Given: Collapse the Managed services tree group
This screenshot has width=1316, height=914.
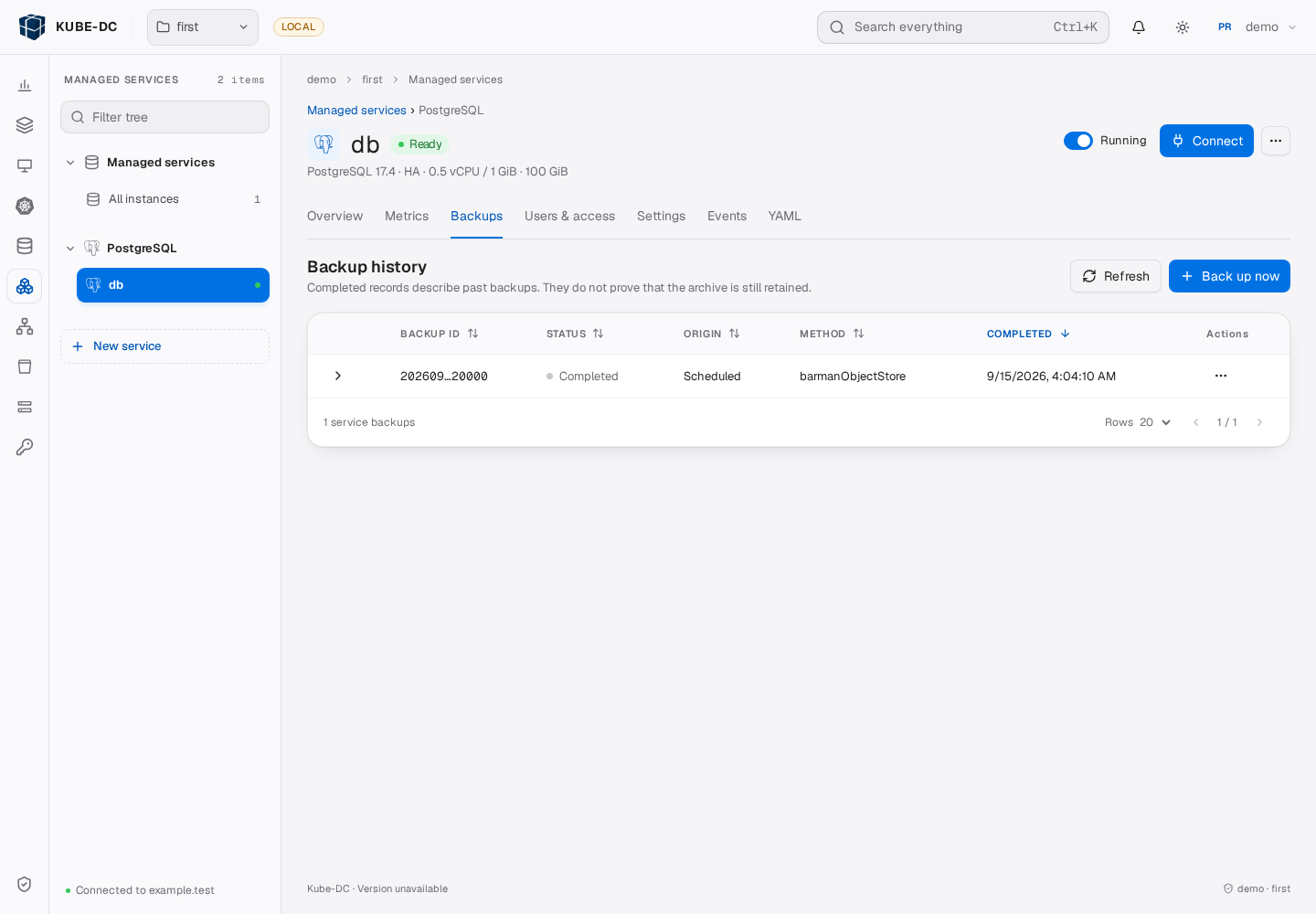Looking at the screenshot, I should tap(70, 163).
